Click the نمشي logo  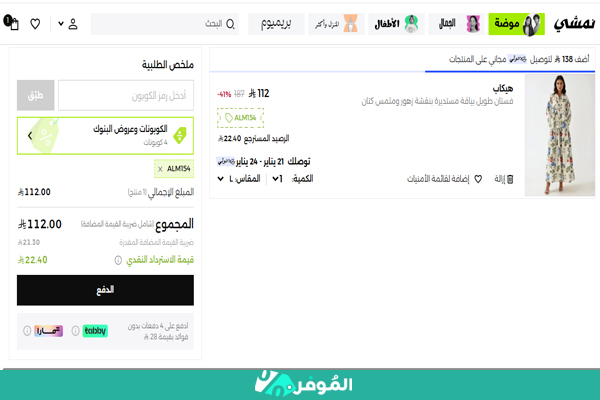pyautogui.click(x=574, y=24)
